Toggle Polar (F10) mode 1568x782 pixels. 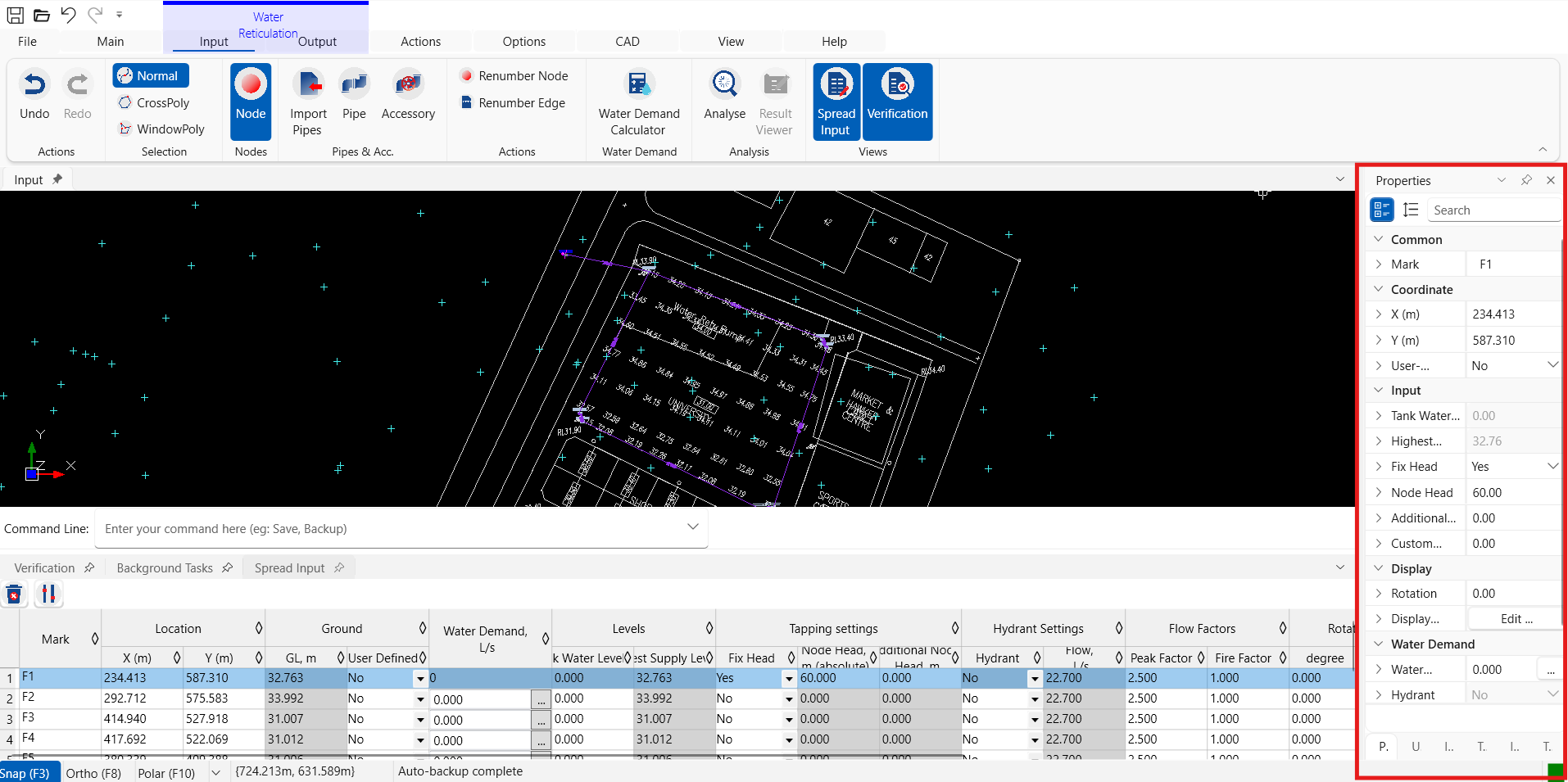click(x=166, y=773)
